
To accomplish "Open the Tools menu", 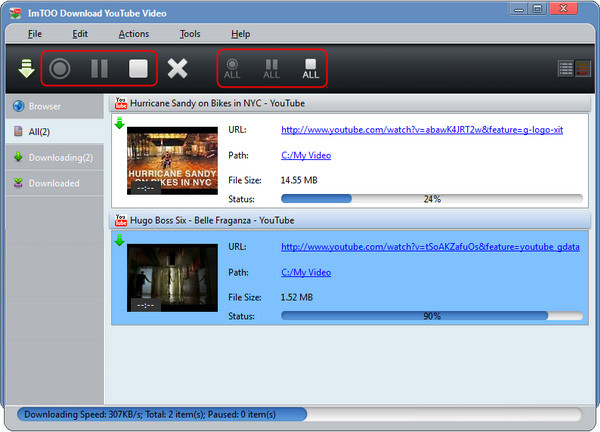I will 190,34.
